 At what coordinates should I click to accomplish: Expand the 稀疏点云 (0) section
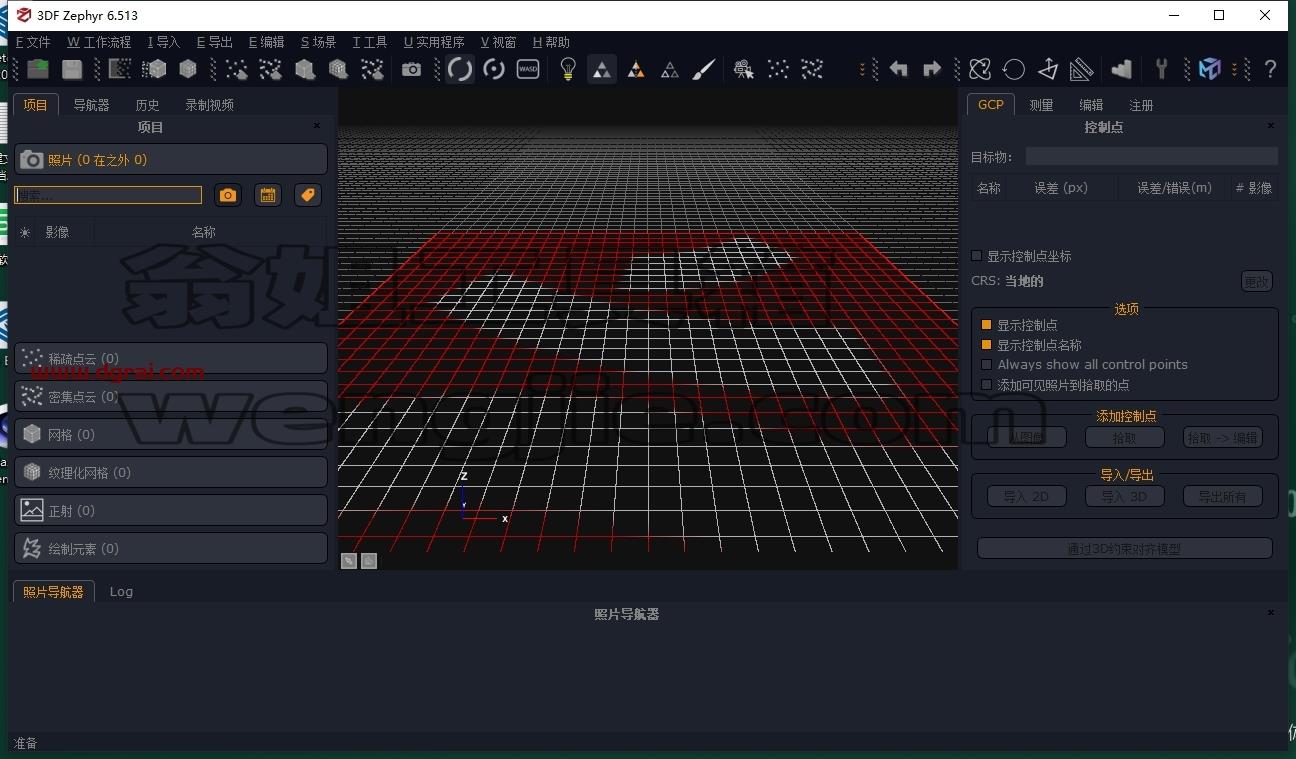[171, 358]
